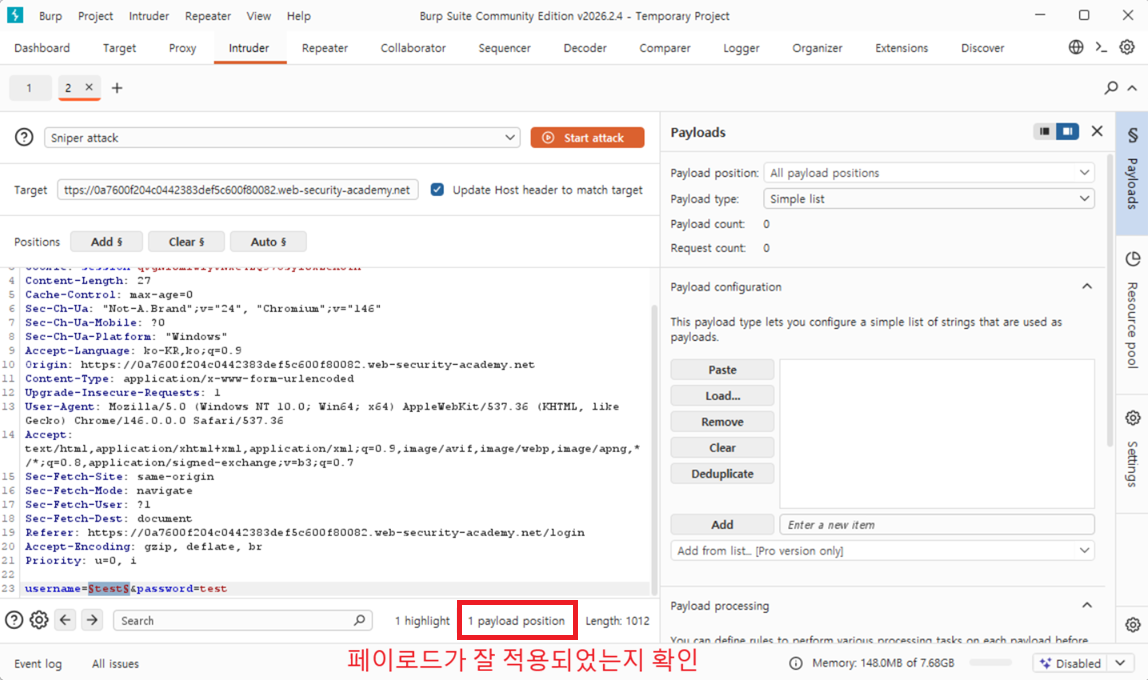The height and width of the screenshot is (680, 1148).
Task: Open the terminal prompt icon
Action: coord(1101,48)
